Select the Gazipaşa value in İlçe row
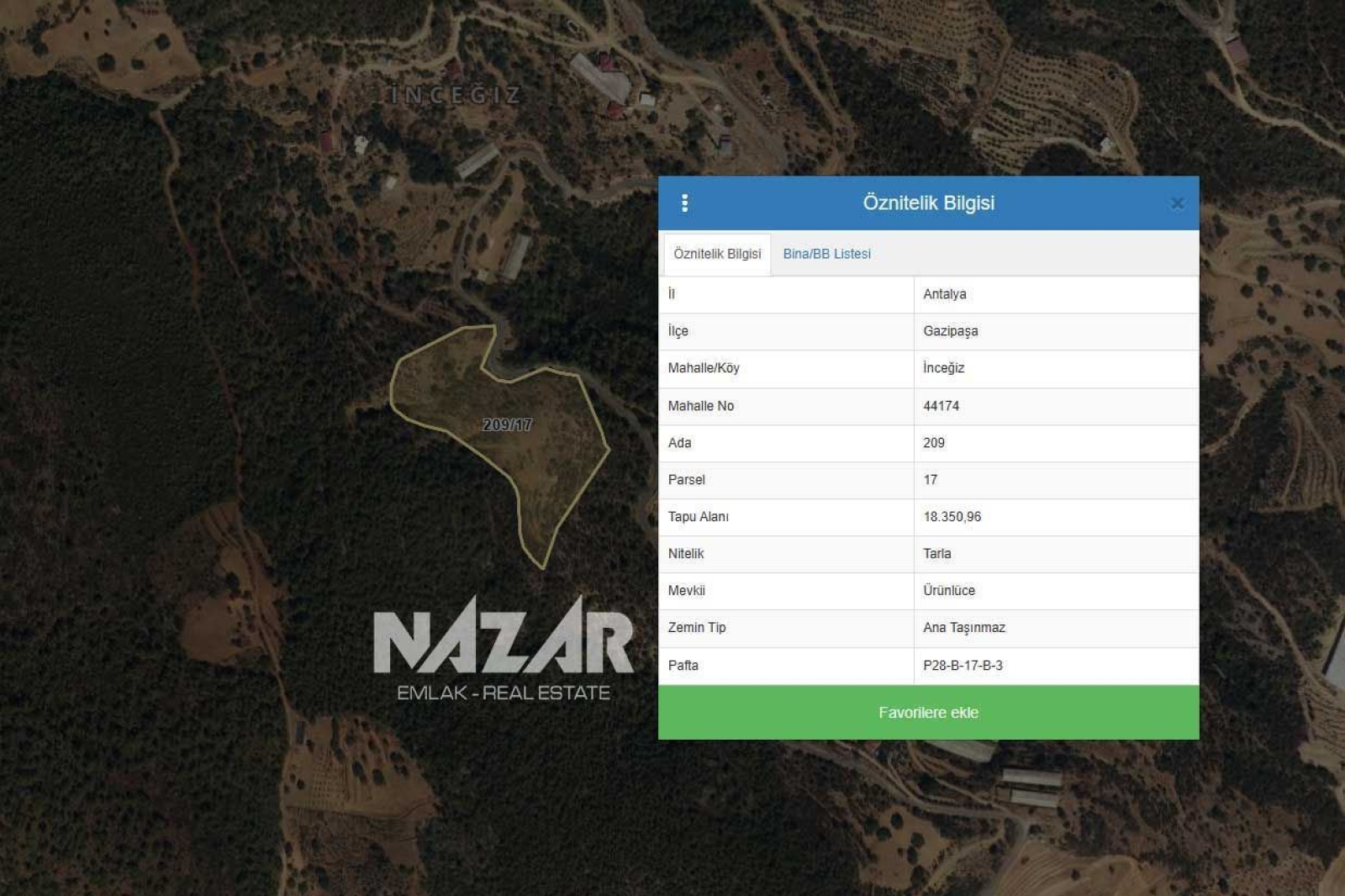The image size is (1345, 896). [950, 331]
